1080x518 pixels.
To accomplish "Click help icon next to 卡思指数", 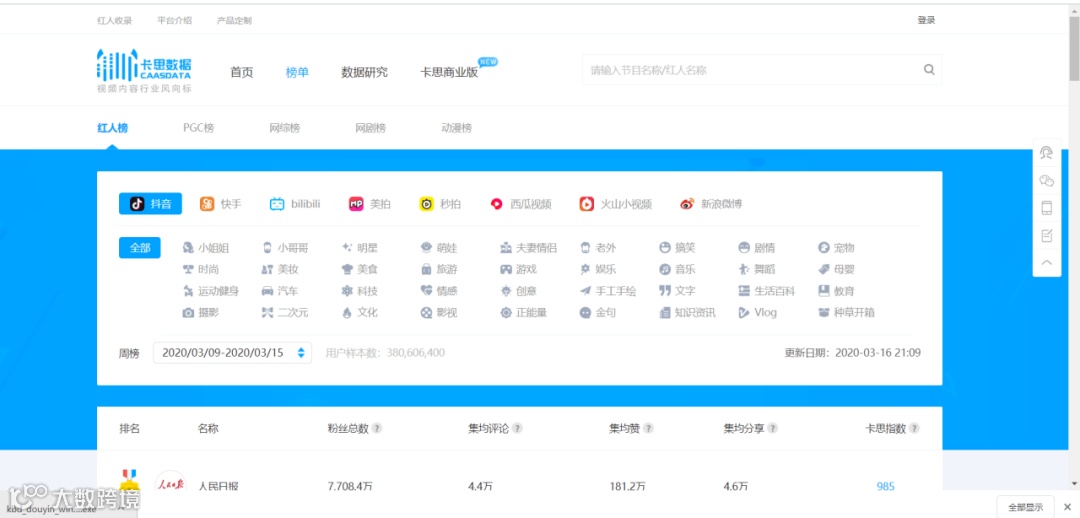I will [x=914, y=428].
